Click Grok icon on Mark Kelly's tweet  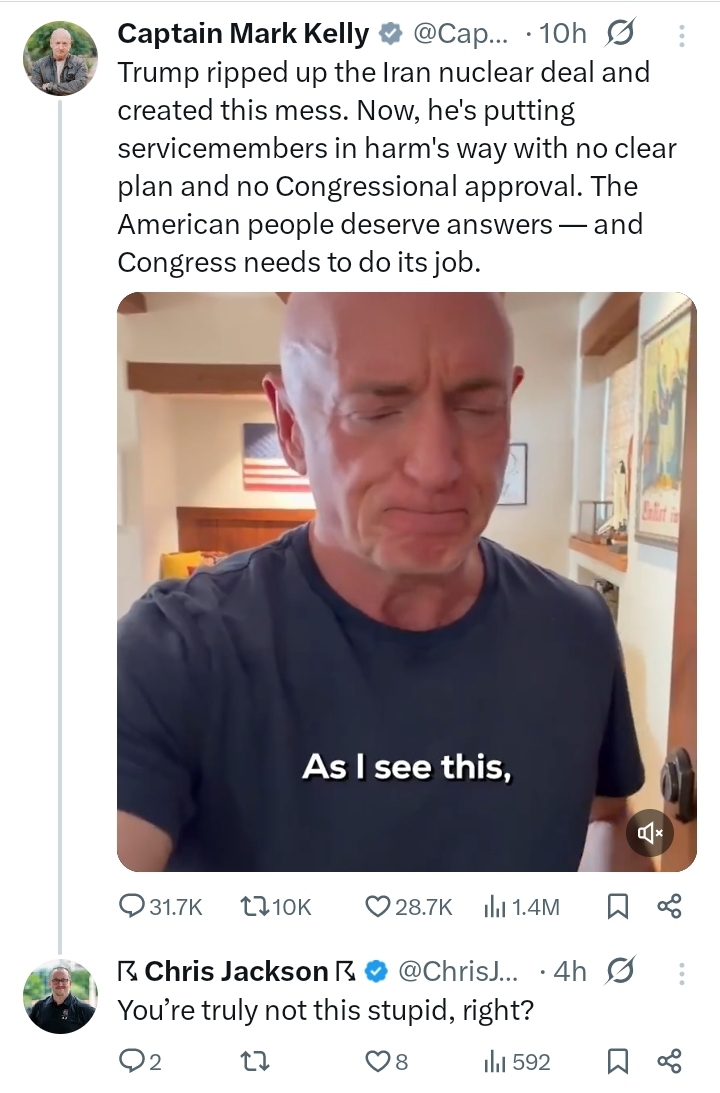click(x=621, y=35)
